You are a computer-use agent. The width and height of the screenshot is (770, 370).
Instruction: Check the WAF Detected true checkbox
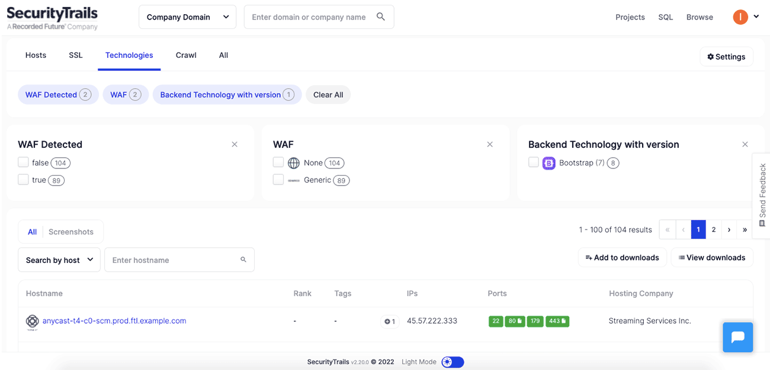pos(23,180)
